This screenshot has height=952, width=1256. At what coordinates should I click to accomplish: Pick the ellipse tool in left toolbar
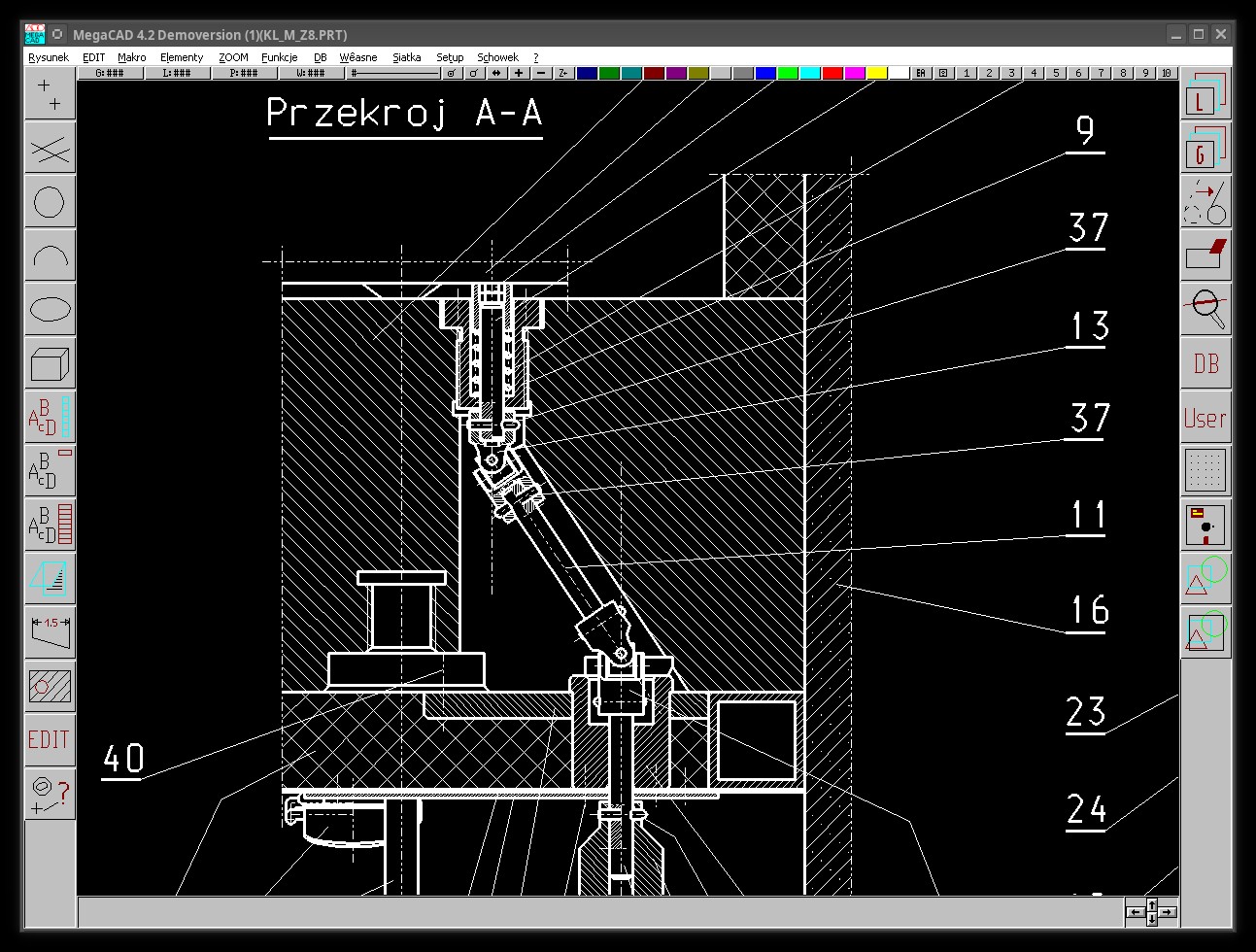coord(50,310)
